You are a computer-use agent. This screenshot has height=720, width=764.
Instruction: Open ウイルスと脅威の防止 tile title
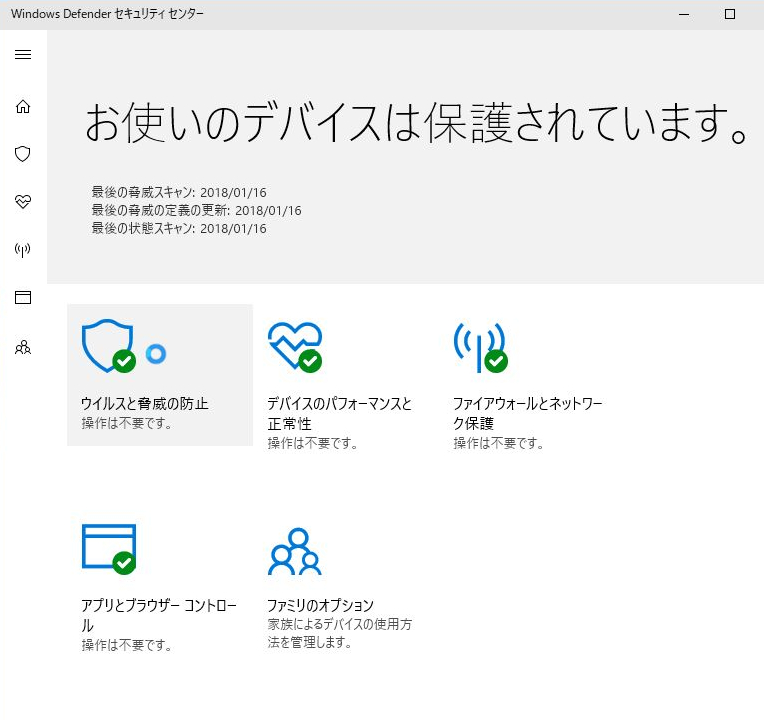[145, 403]
